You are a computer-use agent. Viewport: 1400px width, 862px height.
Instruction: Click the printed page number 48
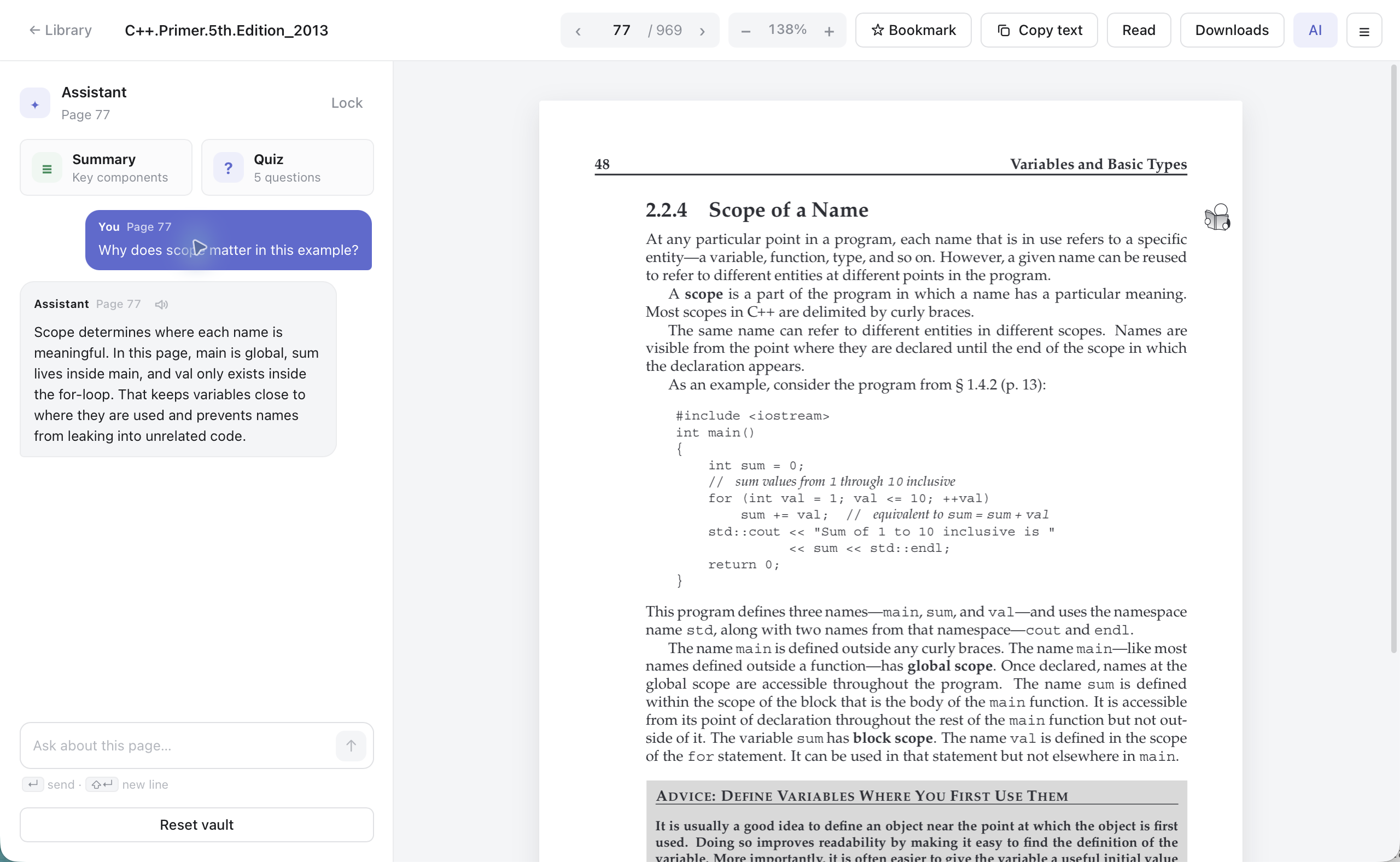[602, 164]
